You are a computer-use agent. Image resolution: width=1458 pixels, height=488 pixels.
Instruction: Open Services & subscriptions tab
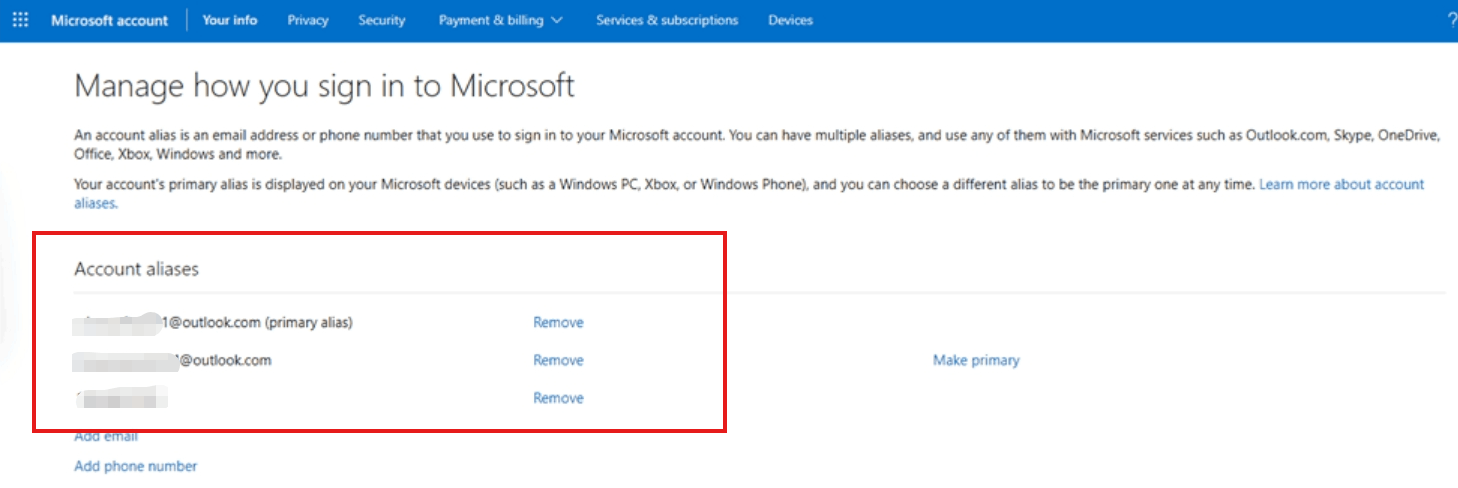coord(667,20)
